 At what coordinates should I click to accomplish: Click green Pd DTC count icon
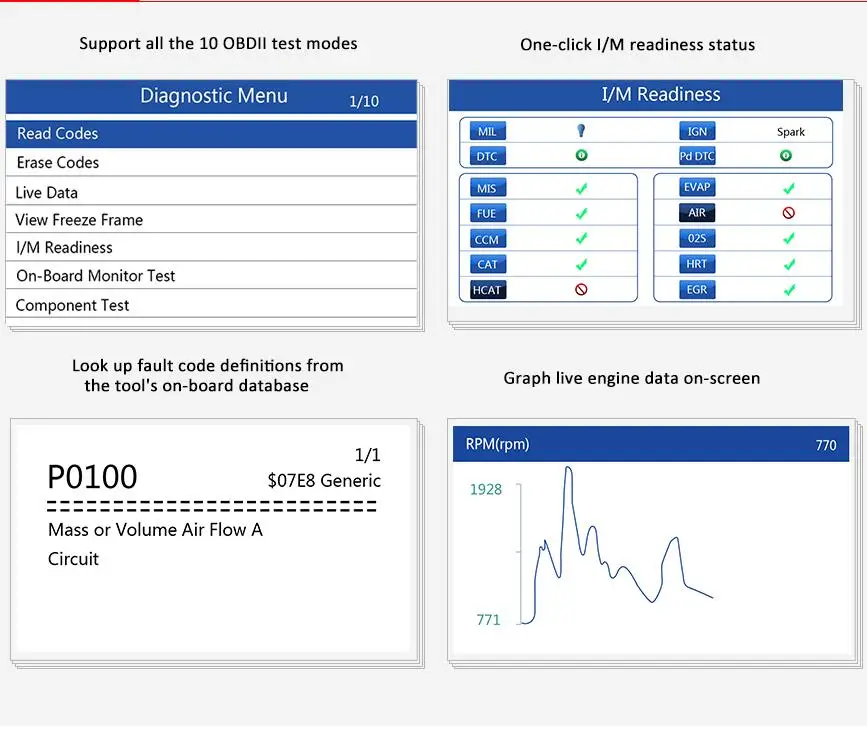[x=786, y=156]
